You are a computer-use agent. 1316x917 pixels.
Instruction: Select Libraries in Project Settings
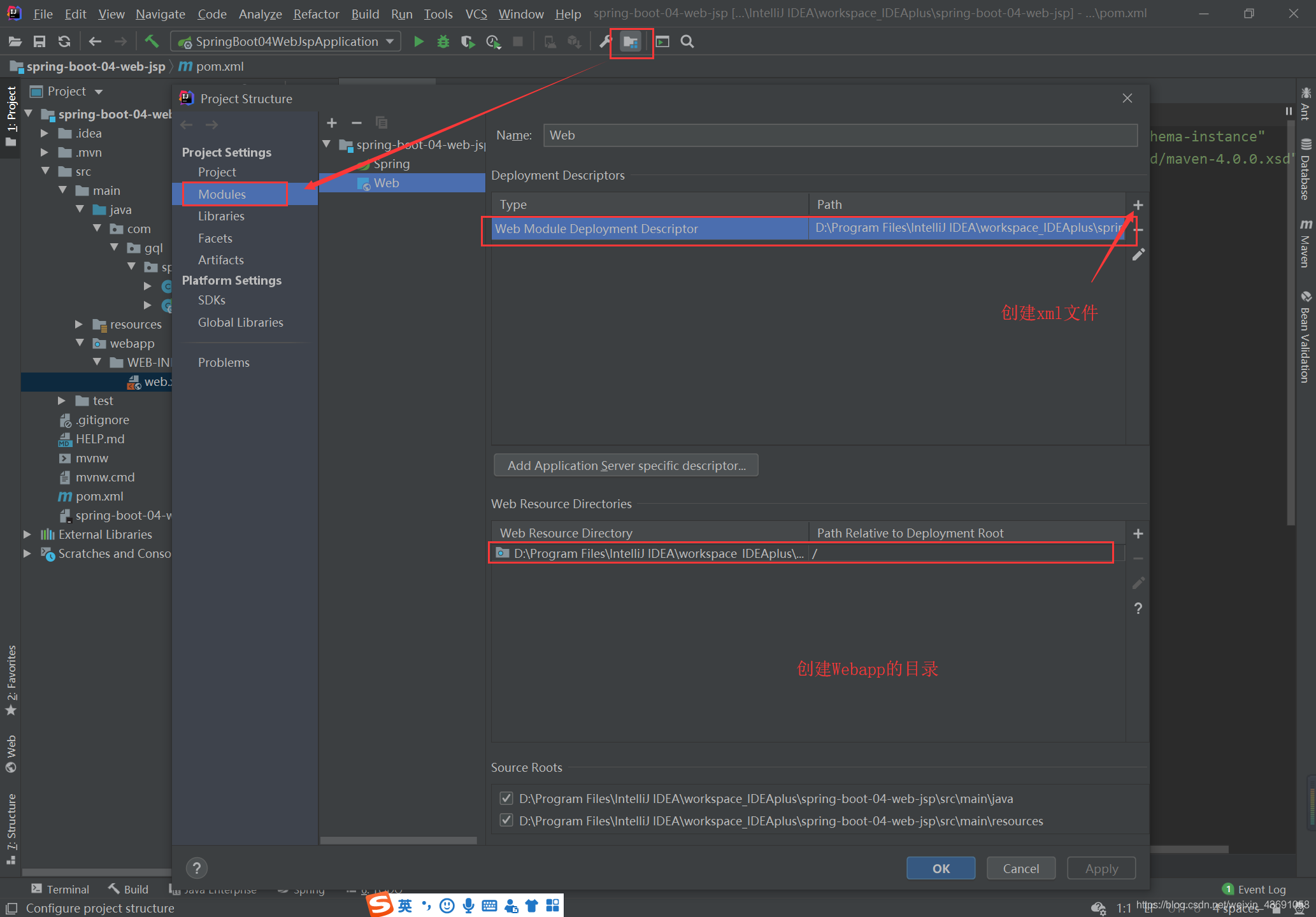point(221,217)
